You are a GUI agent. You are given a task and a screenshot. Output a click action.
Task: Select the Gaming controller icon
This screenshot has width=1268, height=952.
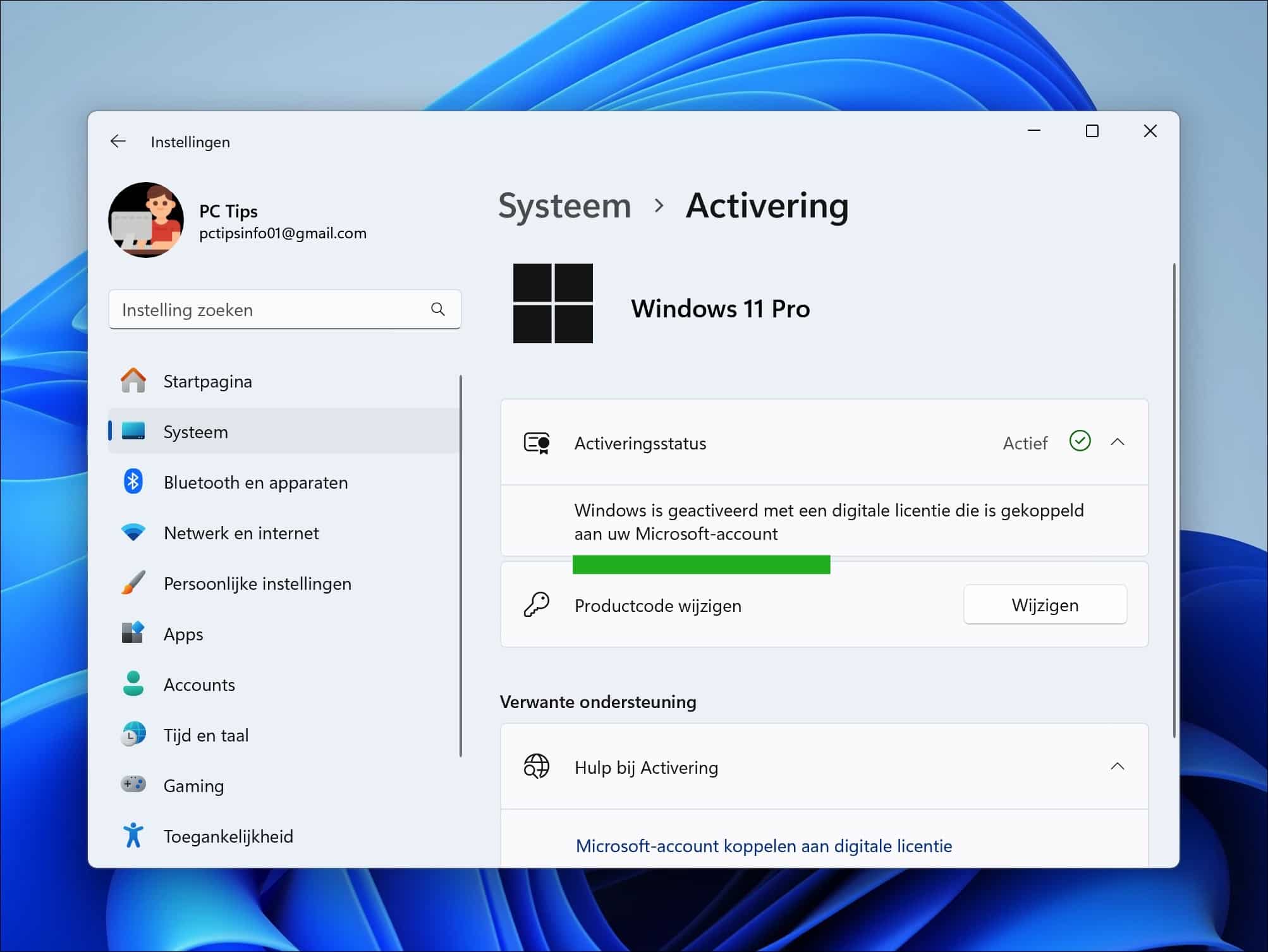[x=133, y=785]
